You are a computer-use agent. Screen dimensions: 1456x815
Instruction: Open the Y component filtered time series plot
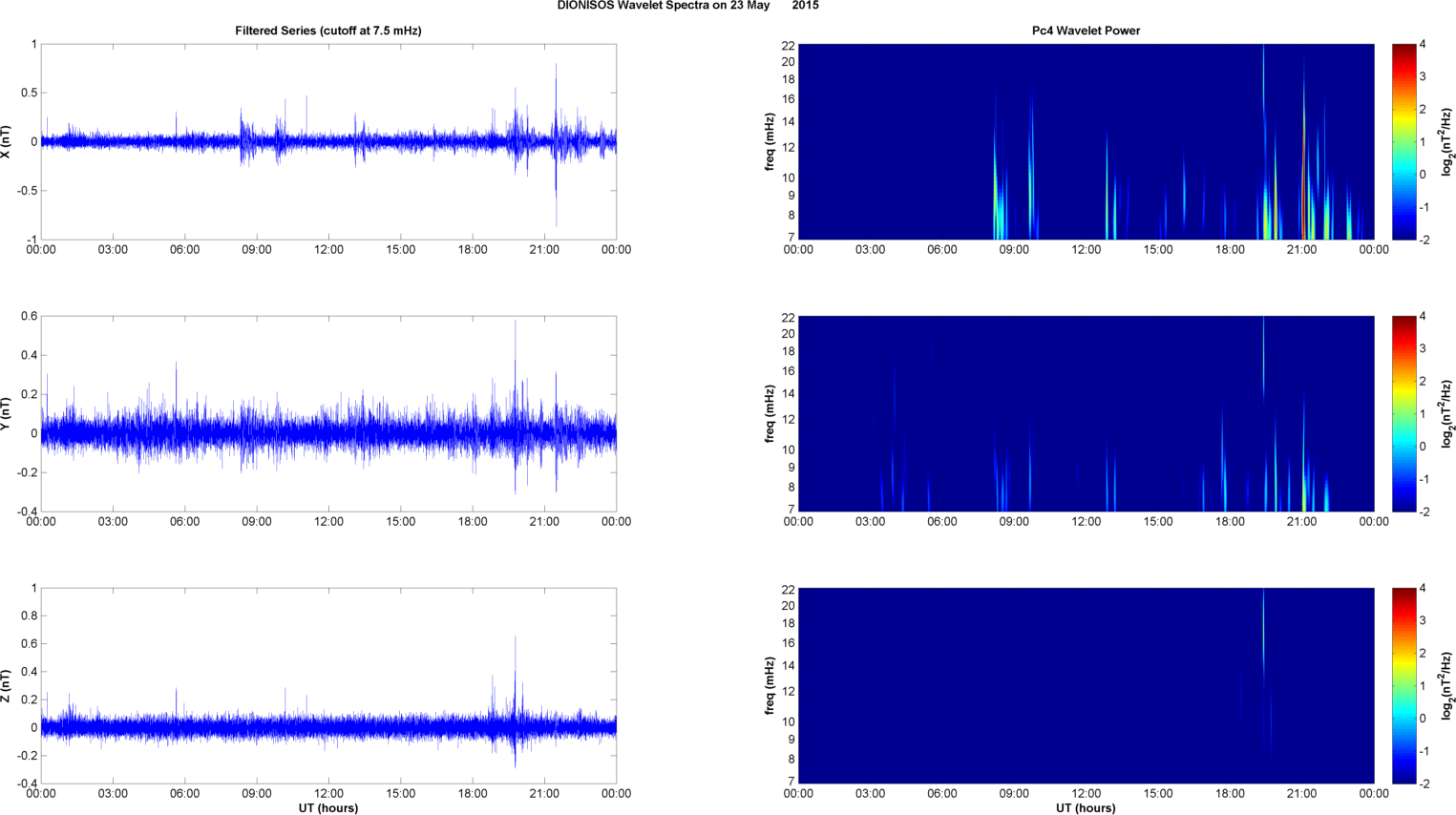[x=328, y=413]
